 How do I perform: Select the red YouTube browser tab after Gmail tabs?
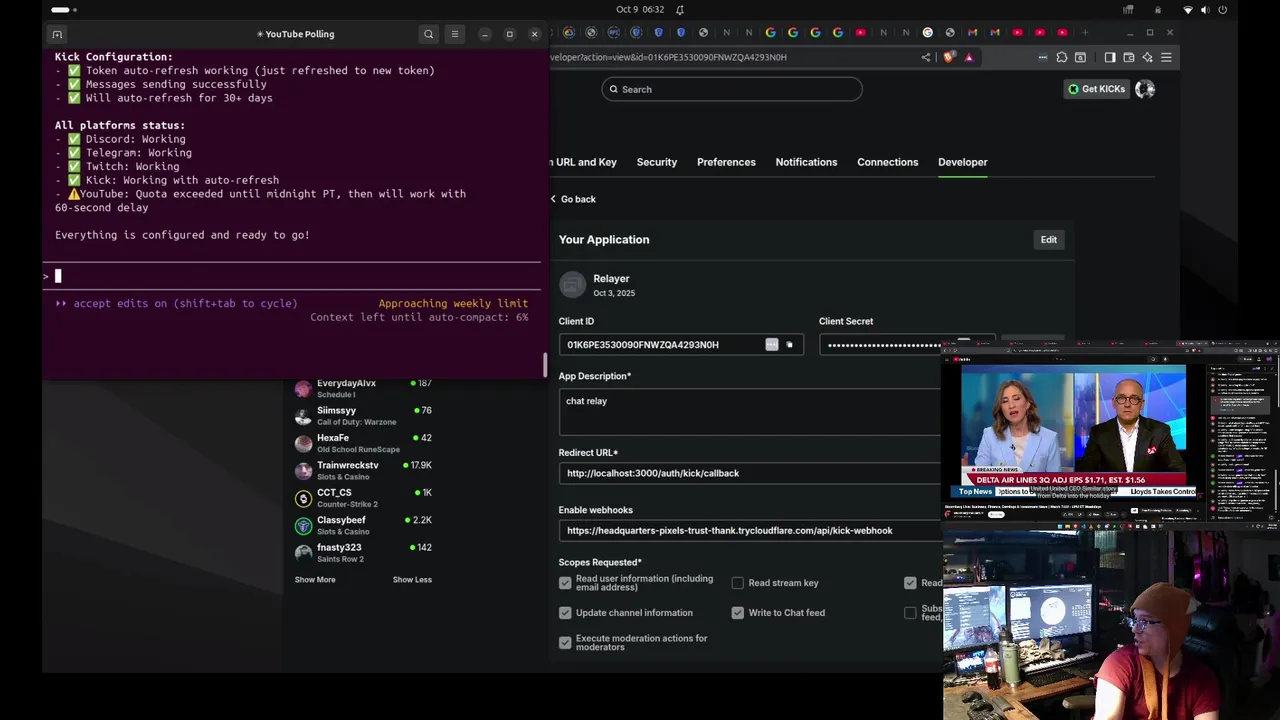pyautogui.click(x=1018, y=33)
